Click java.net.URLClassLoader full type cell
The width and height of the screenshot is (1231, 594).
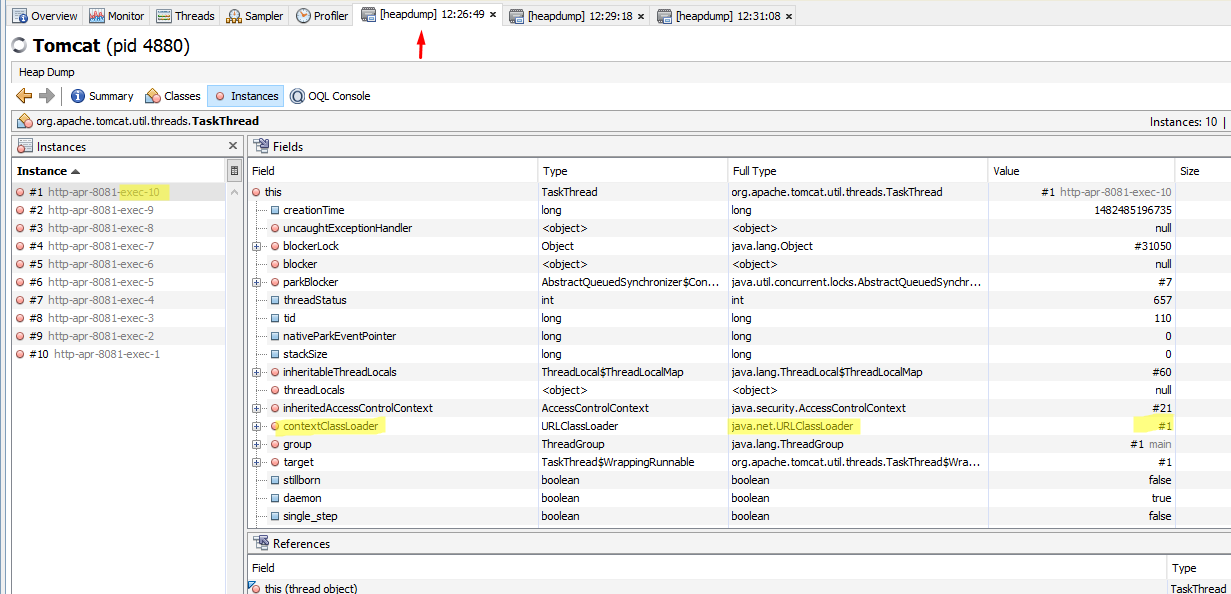point(792,426)
